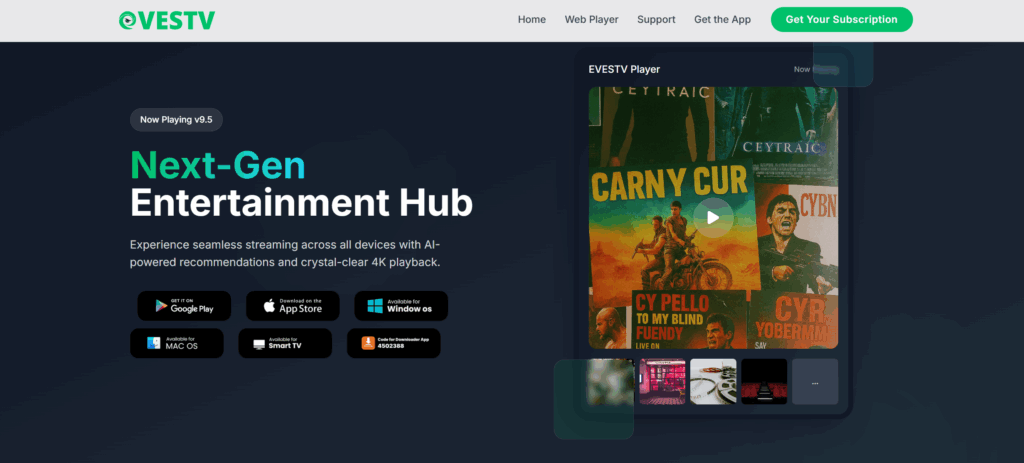Expand more thumbnails with ellipsis tile

click(x=815, y=382)
